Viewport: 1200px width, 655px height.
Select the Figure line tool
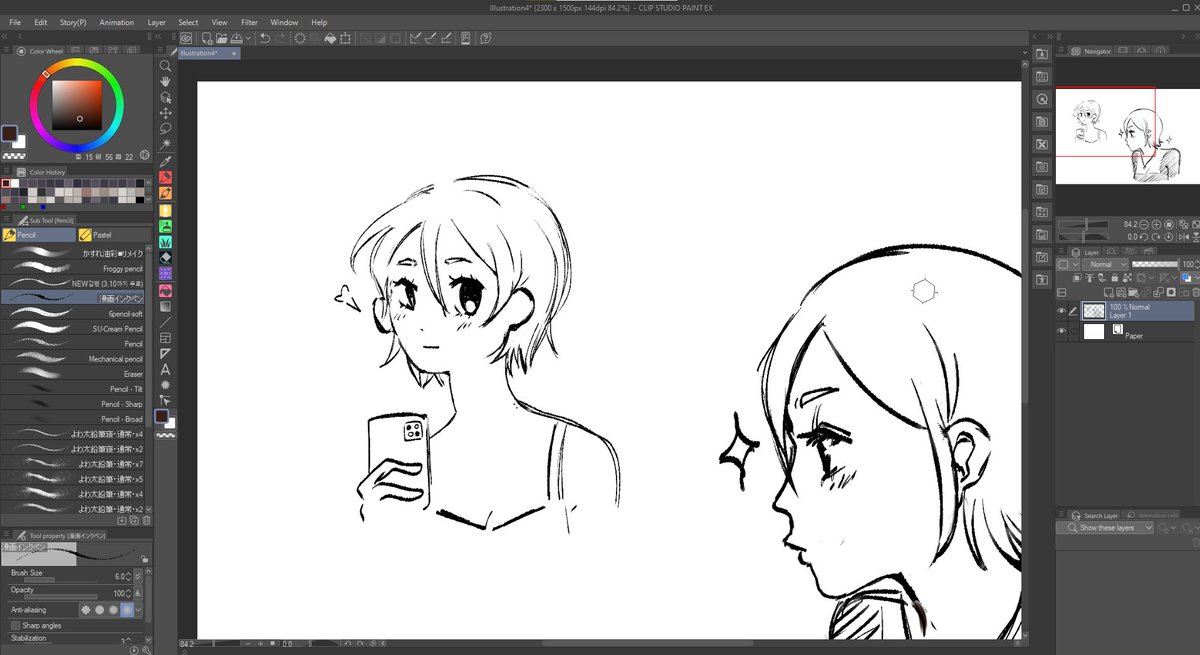click(x=166, y=322)
